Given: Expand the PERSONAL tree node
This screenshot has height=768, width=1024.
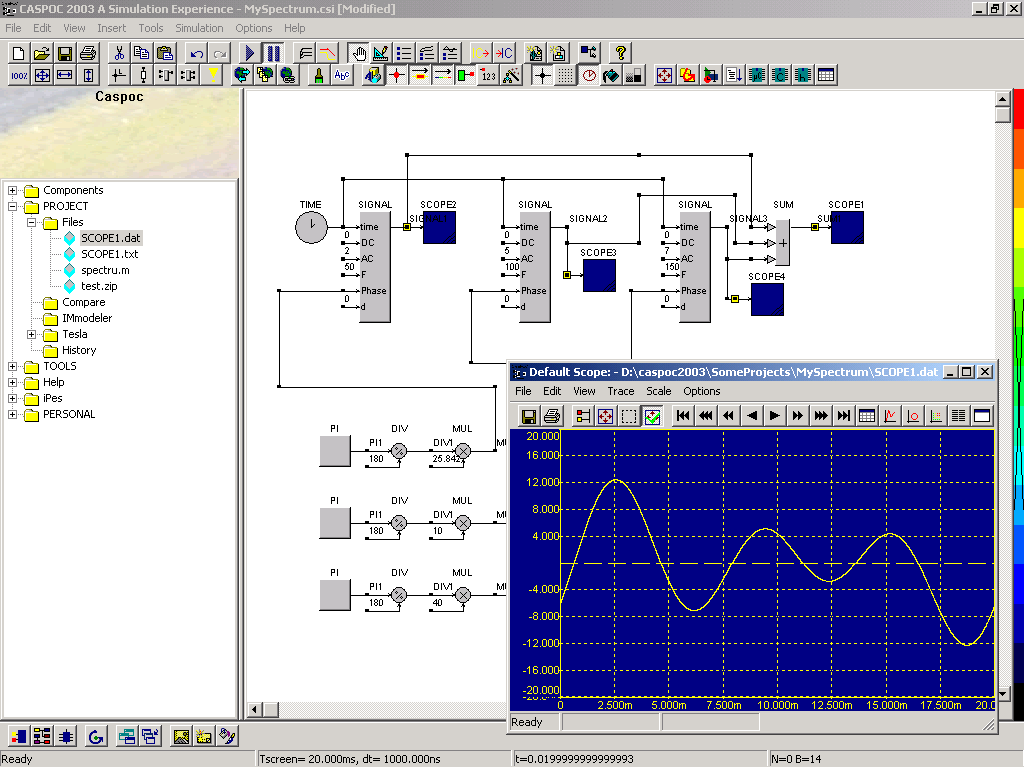Looking at the screenshot, I should pyautogui.click(x=12, y=415).
